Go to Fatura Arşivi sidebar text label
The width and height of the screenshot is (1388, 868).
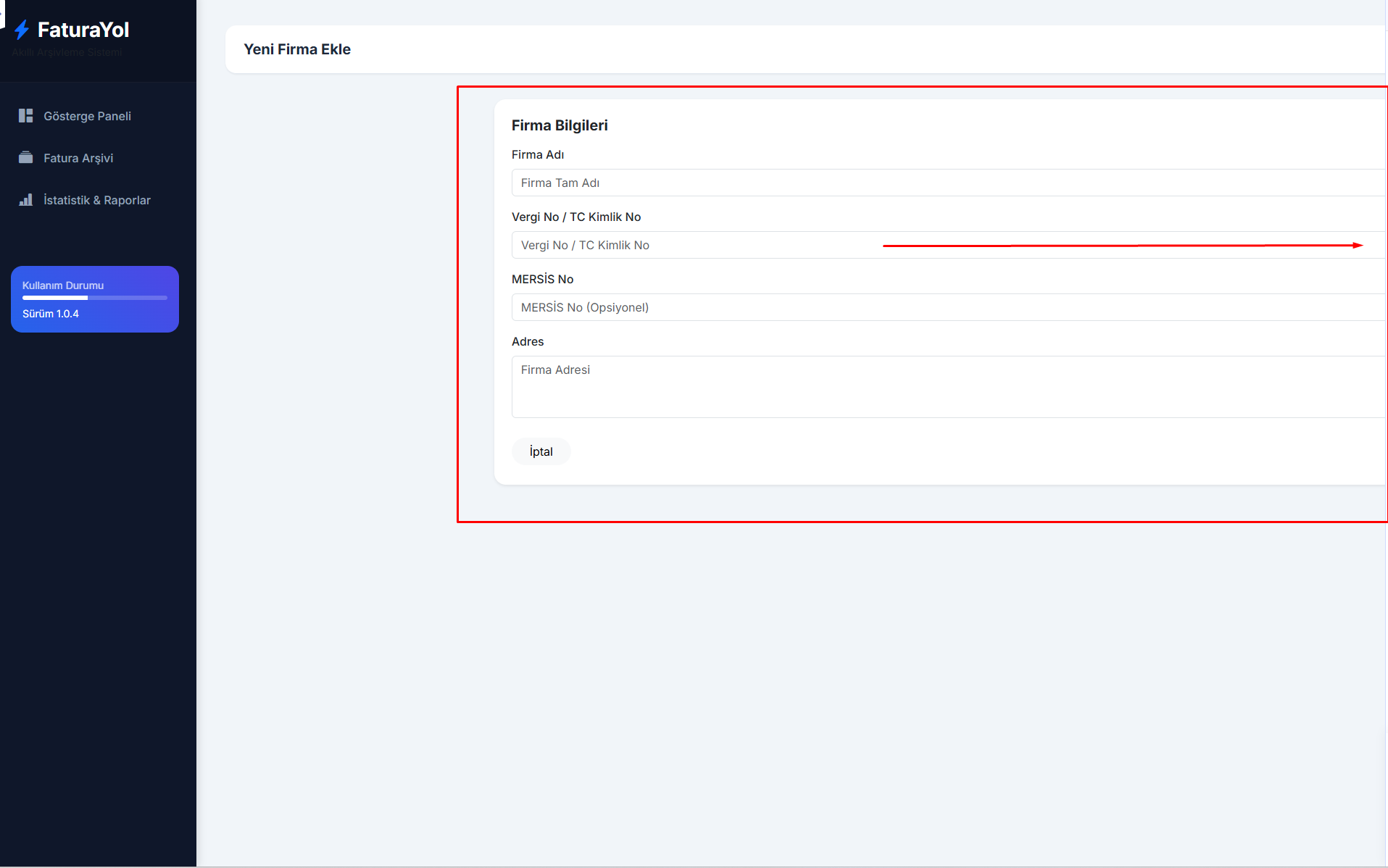[x=78, y=158]
